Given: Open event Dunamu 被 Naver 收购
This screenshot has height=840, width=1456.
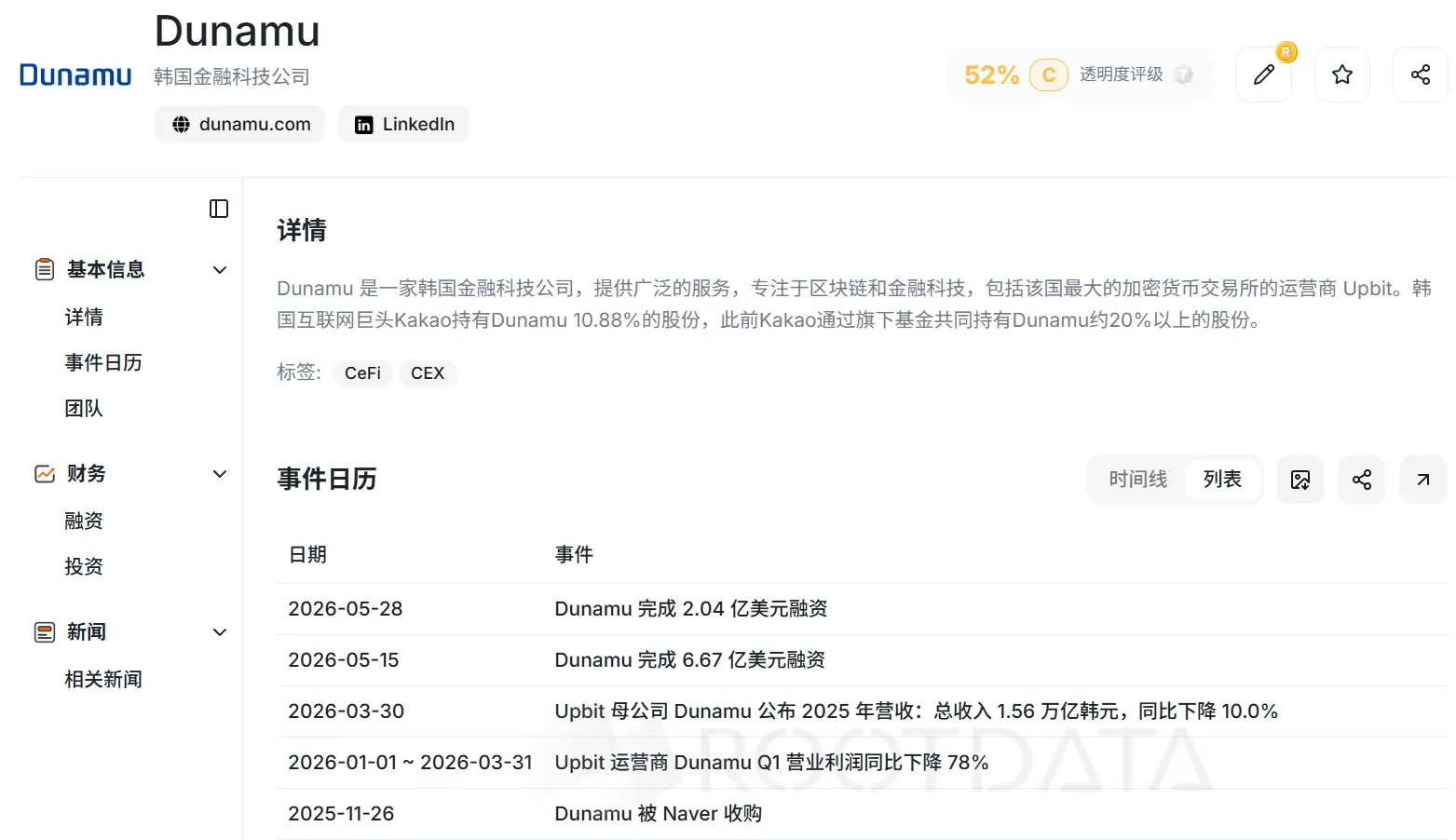Looking at the screenshot, I should (x=659, y=814).
